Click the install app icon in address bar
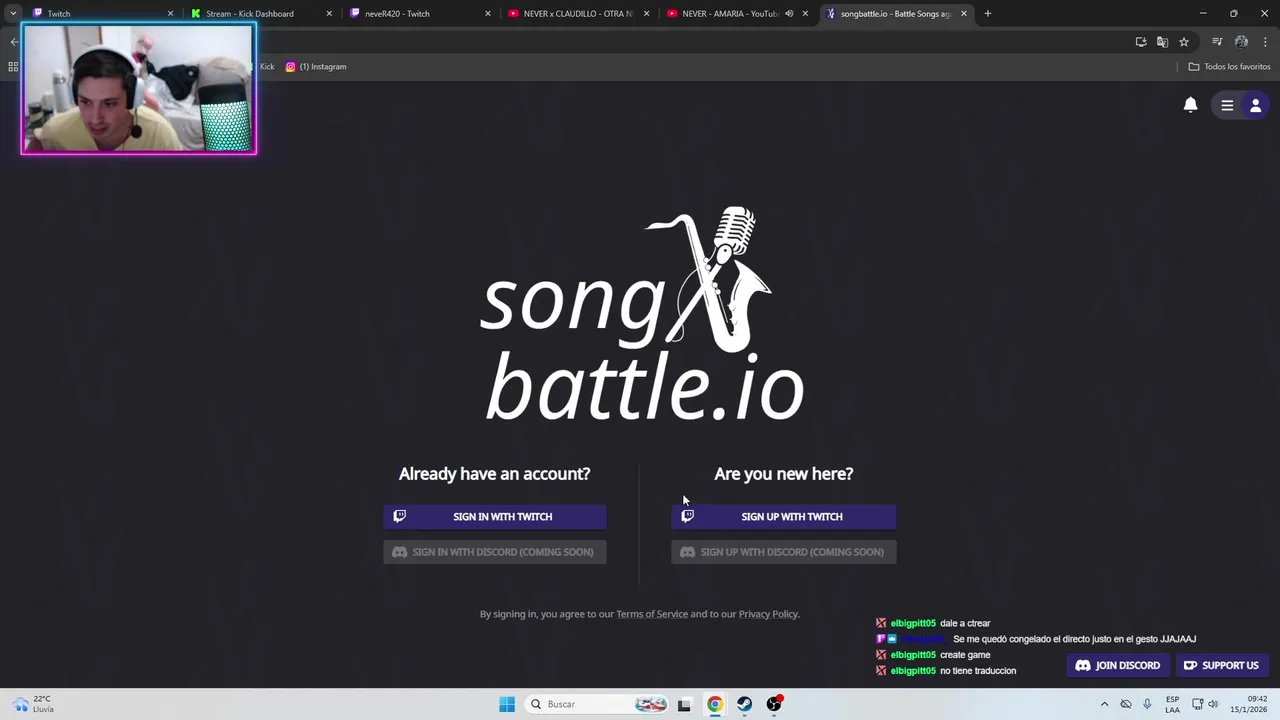Image resolution: width=1280 pixels, height=720 pixels. click(1141, 42)
